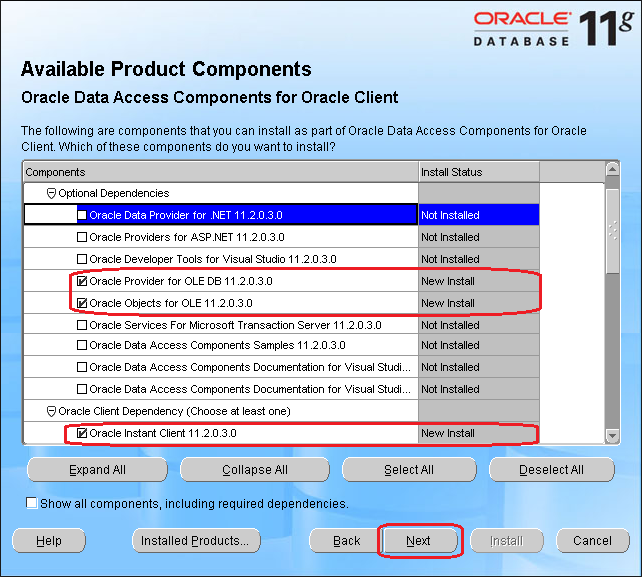Viewport: 642px width, 577px height.
Task: Check Oracle Services For Microsoft Transaction Server
Action: pos(82,325)
